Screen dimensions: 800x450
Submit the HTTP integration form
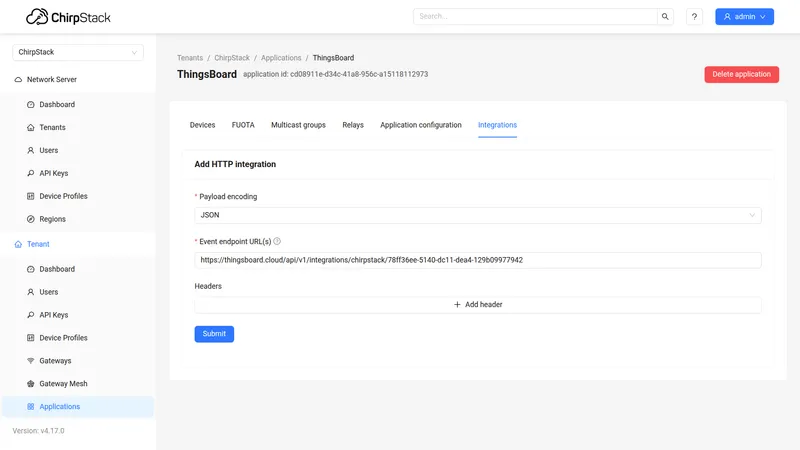(x=214, y=334)
